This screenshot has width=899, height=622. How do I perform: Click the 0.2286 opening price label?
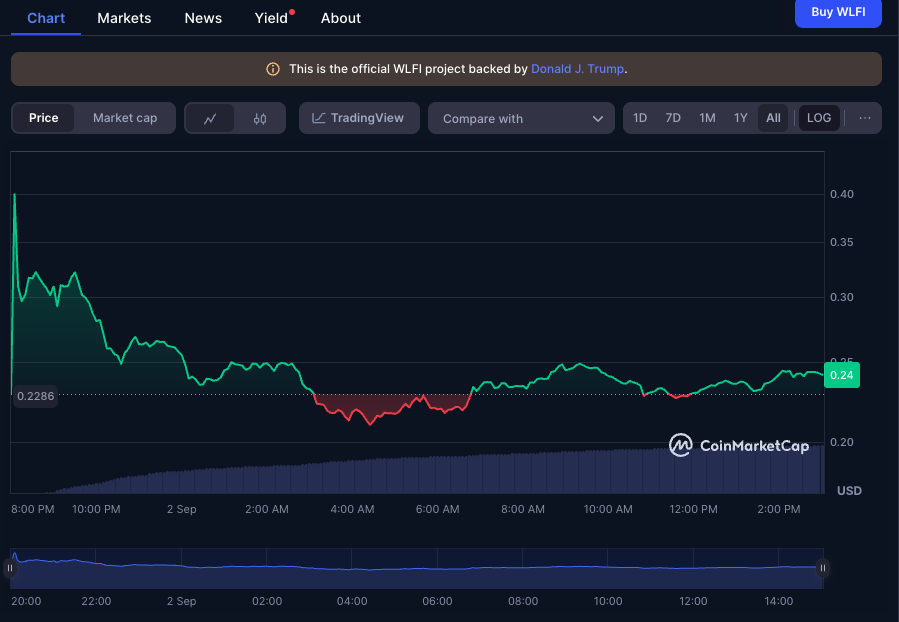tap(36, 396)
